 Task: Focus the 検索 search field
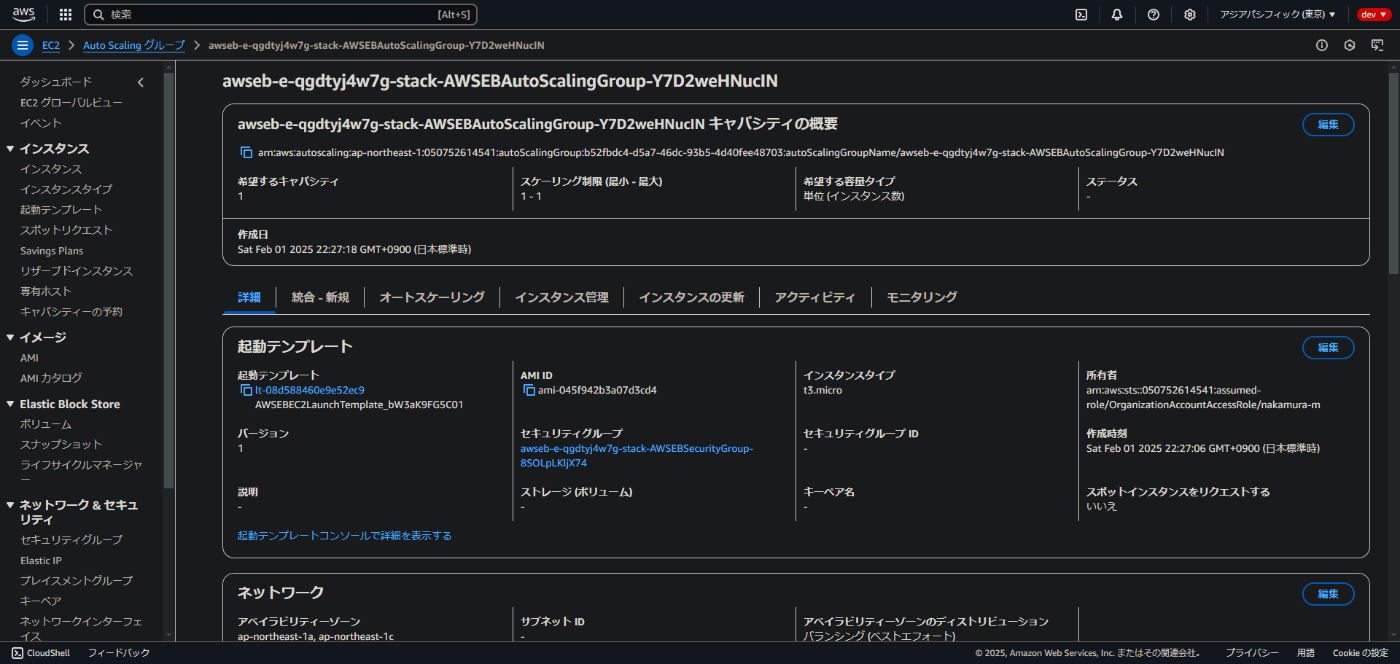(281, 15)
